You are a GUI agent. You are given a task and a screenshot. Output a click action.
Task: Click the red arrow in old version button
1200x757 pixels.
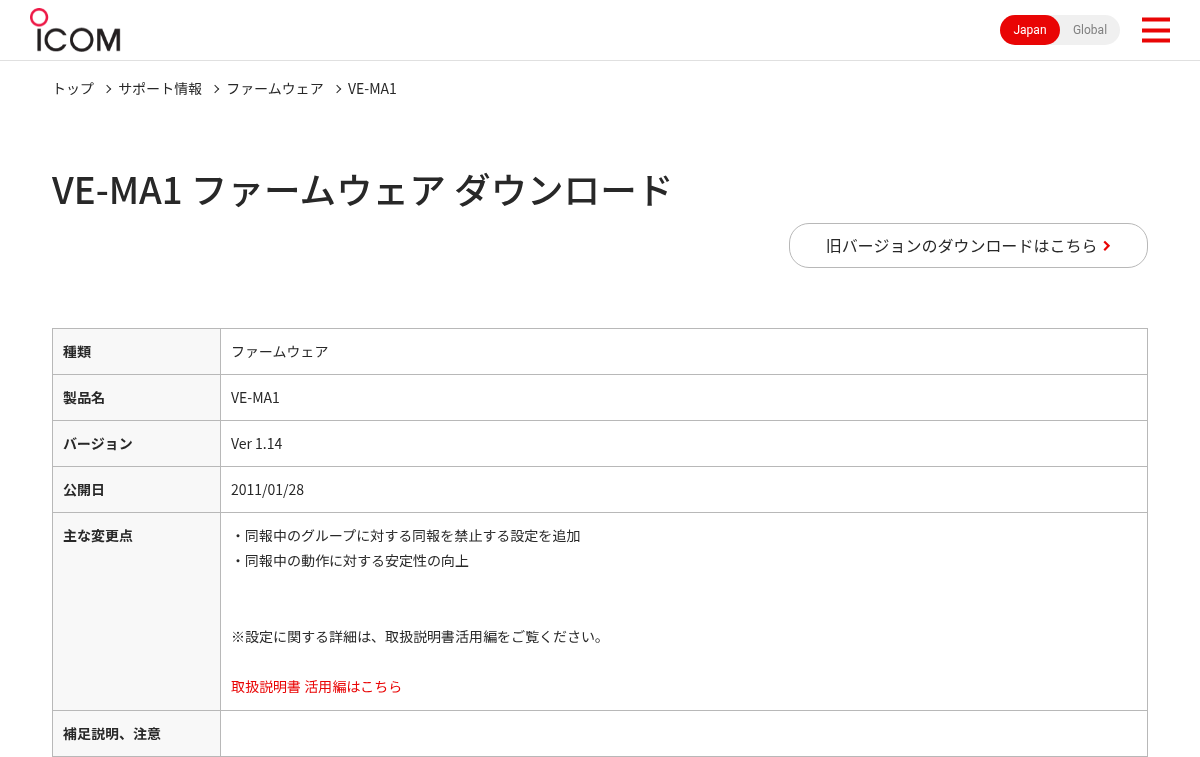coord(1107,245)
